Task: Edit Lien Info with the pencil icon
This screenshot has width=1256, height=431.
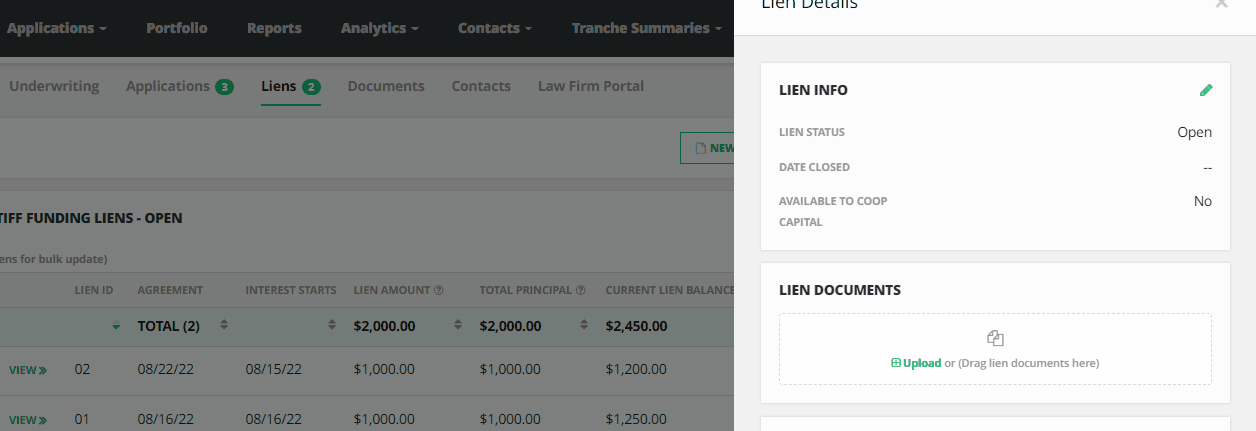Action: pyautogui.click(x=1205, y=90)
